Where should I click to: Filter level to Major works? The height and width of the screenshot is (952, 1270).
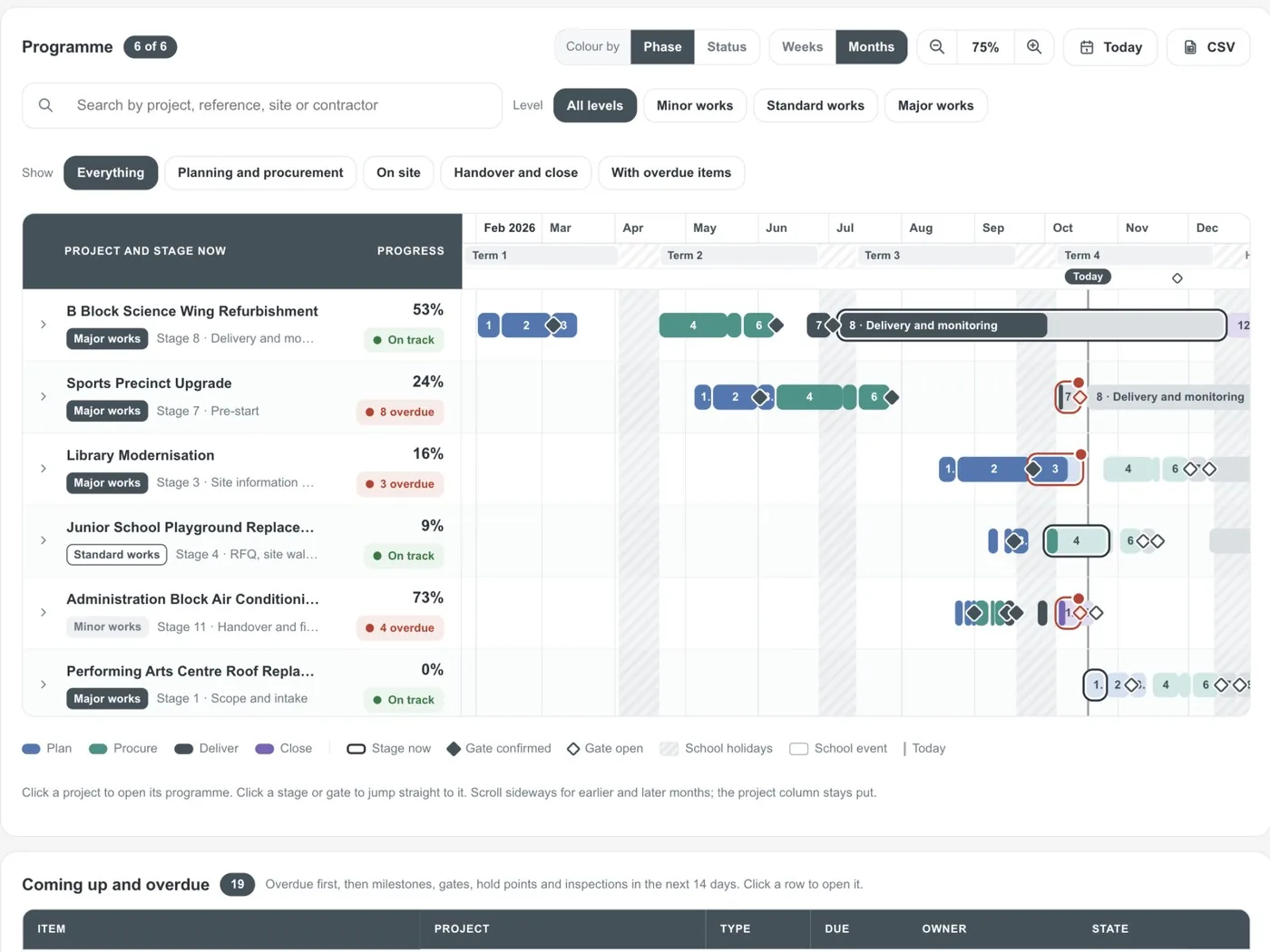935,105
